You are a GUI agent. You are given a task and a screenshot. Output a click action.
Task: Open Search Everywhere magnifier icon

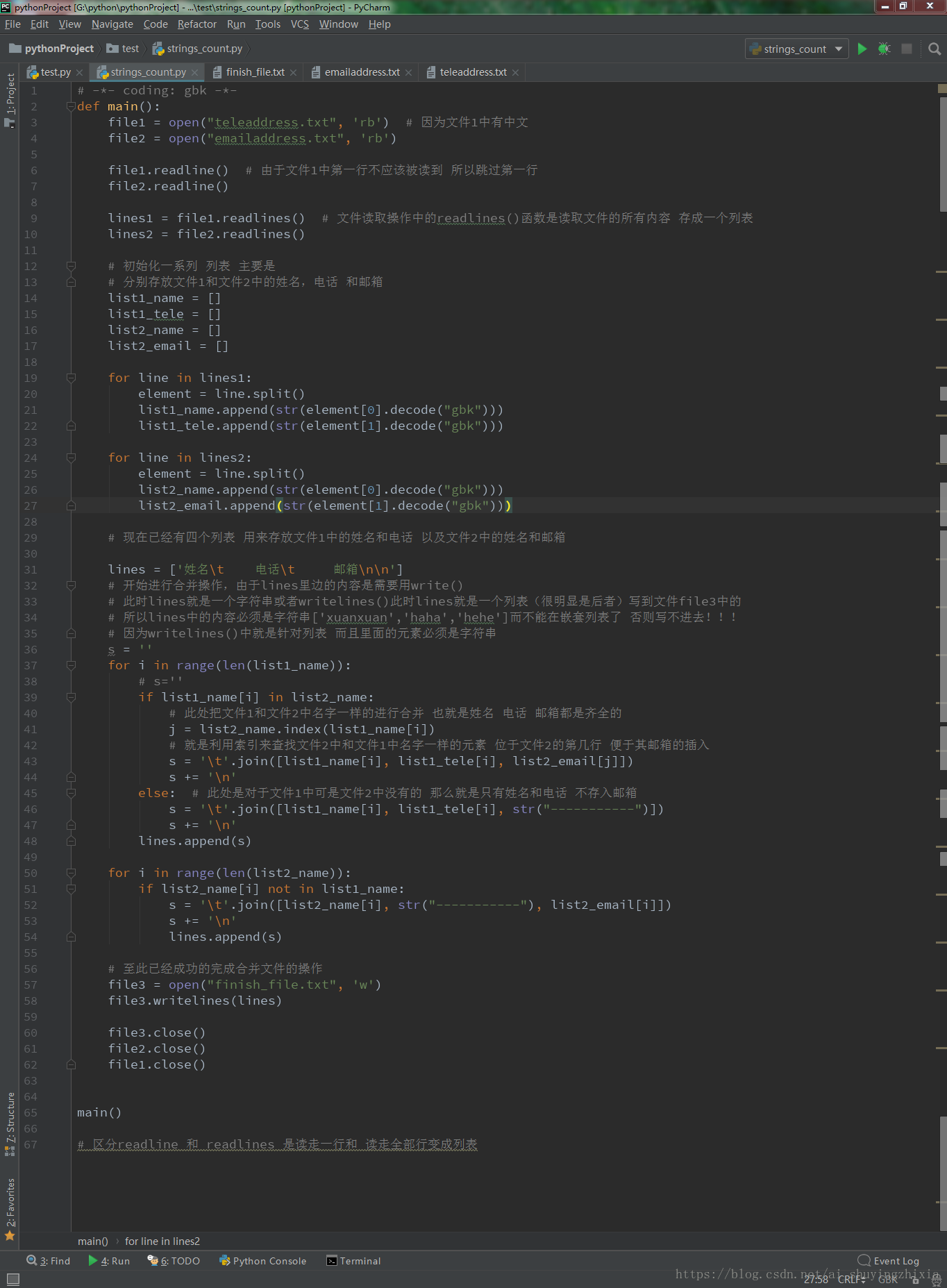(x=935, y=49)
